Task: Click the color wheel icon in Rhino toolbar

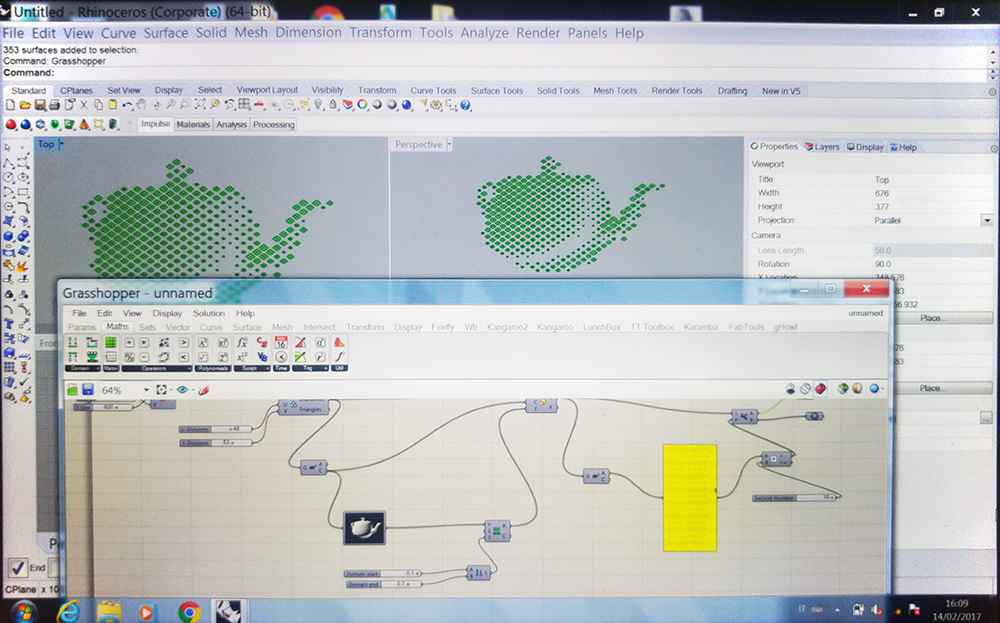Action: [x=362, y=105]
